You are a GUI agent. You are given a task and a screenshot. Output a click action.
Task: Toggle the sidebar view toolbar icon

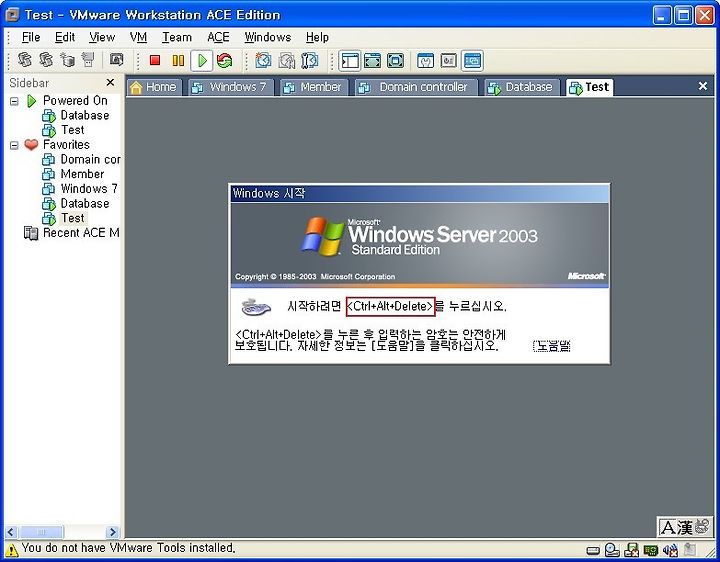point(350,61)
